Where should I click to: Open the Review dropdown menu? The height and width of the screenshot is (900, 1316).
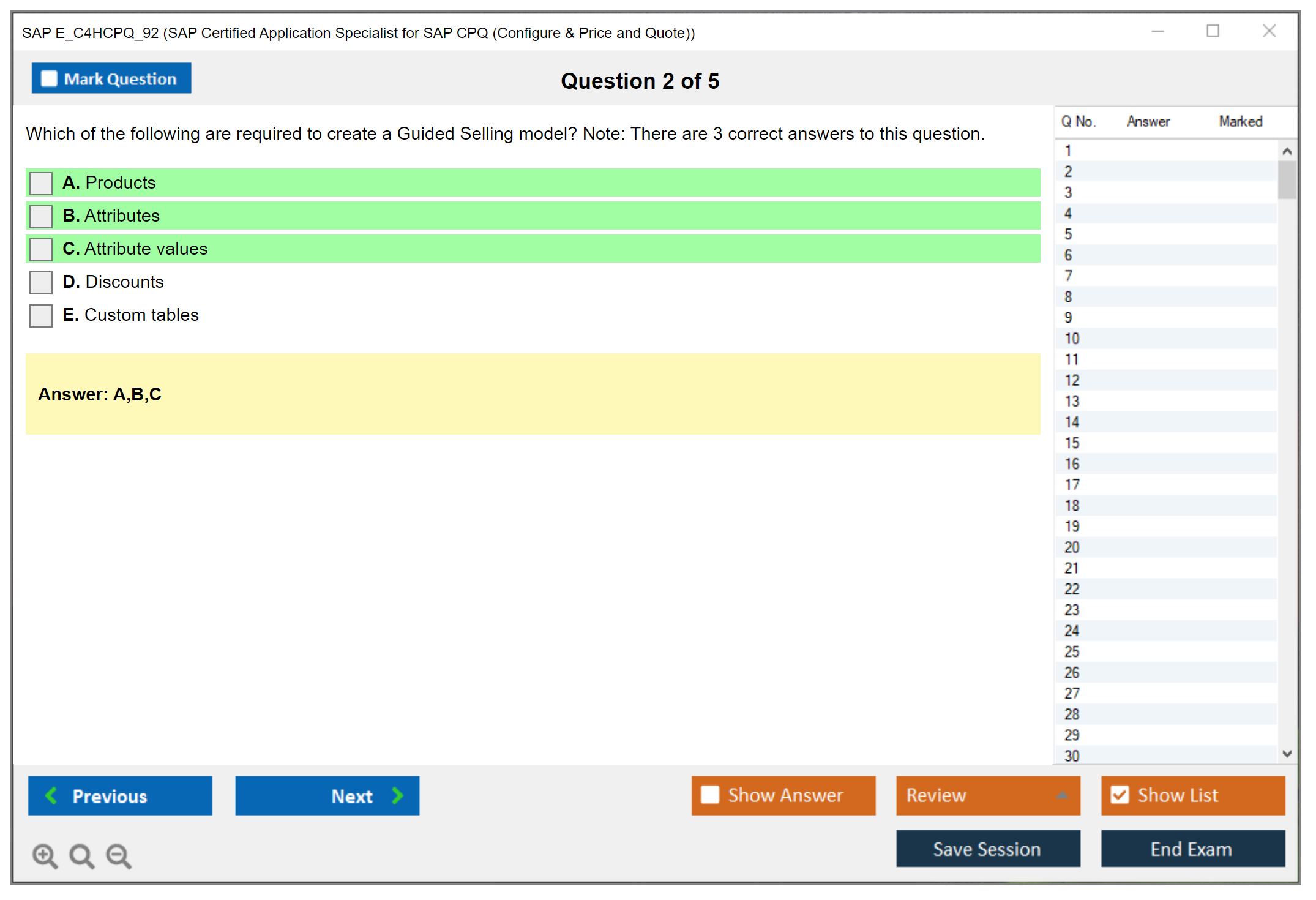point(1062,795)
